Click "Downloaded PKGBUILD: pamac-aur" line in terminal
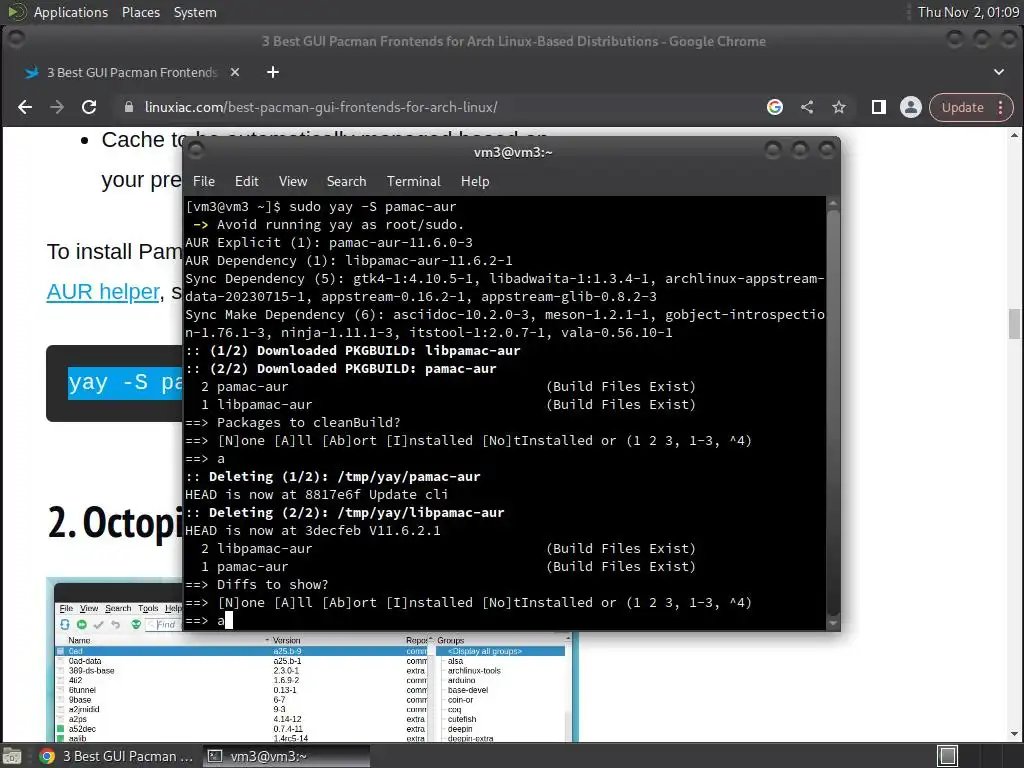The height and width of the screenshot is (768, 1024). pyautogui.click(x=376, y=368)
